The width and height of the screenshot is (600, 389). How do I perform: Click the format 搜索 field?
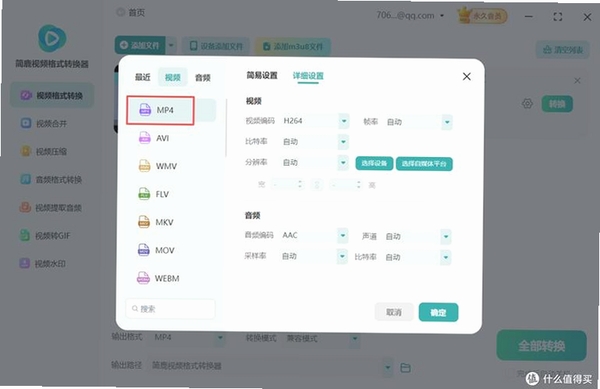[x=171, y=309]
